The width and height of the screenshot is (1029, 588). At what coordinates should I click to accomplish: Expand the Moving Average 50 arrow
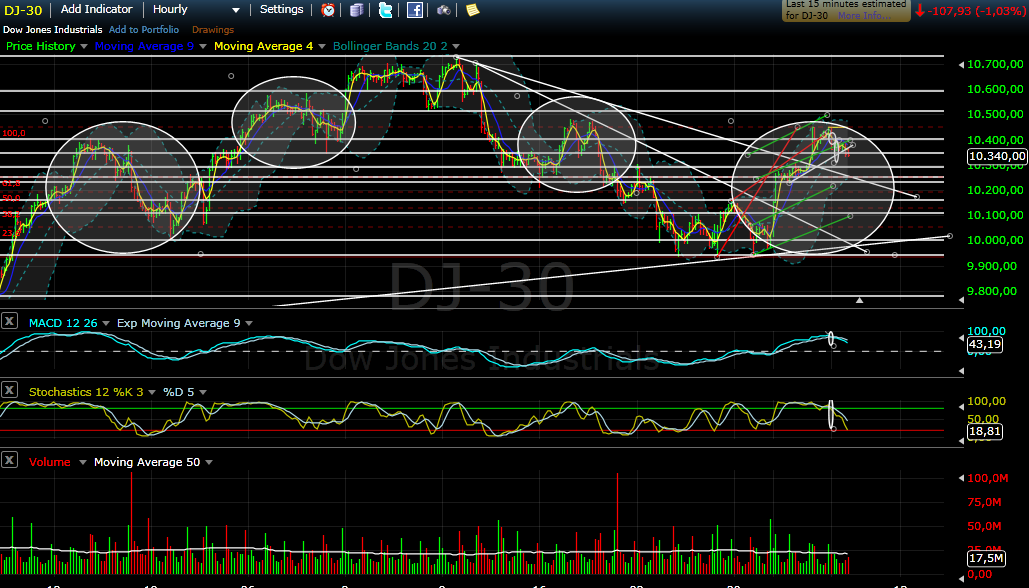point(209,463)
